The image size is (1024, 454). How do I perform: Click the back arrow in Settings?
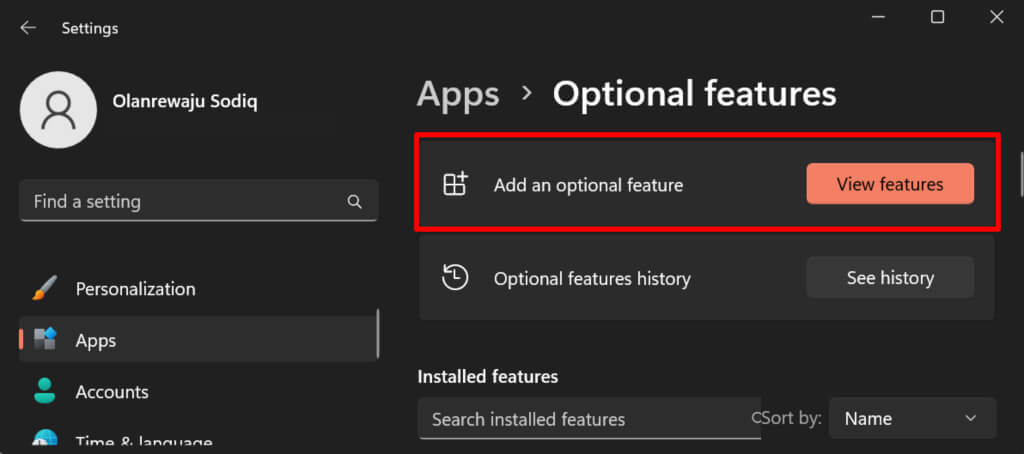pyautogui.click(x=28, y=28)
